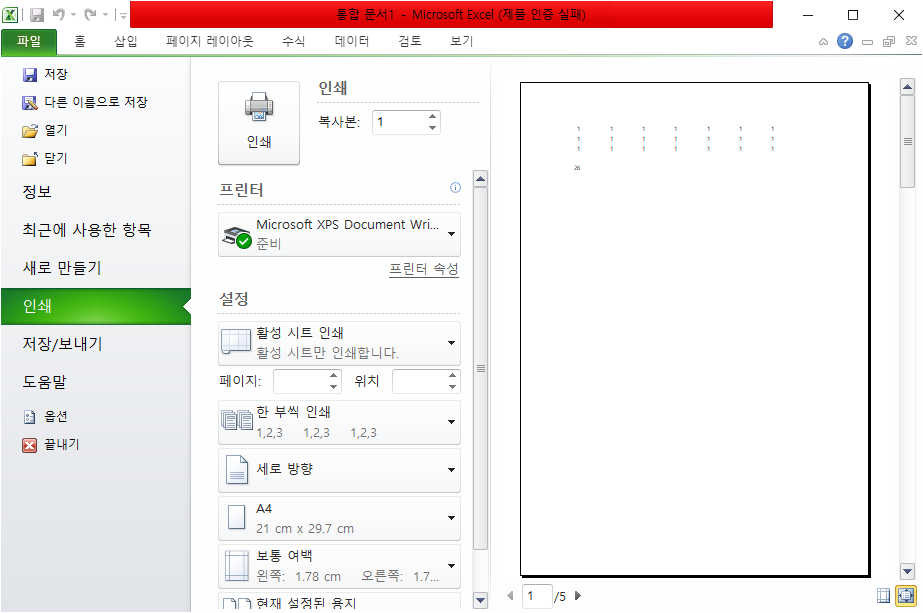
Task: Click the preview pane scroll down arrow
Action: [907, 571]
